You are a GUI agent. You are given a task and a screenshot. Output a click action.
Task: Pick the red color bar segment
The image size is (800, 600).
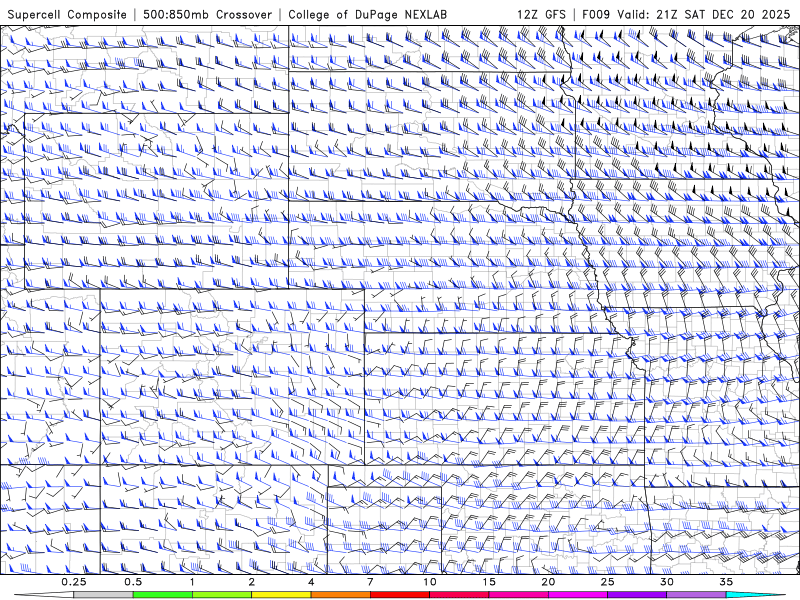400,595
